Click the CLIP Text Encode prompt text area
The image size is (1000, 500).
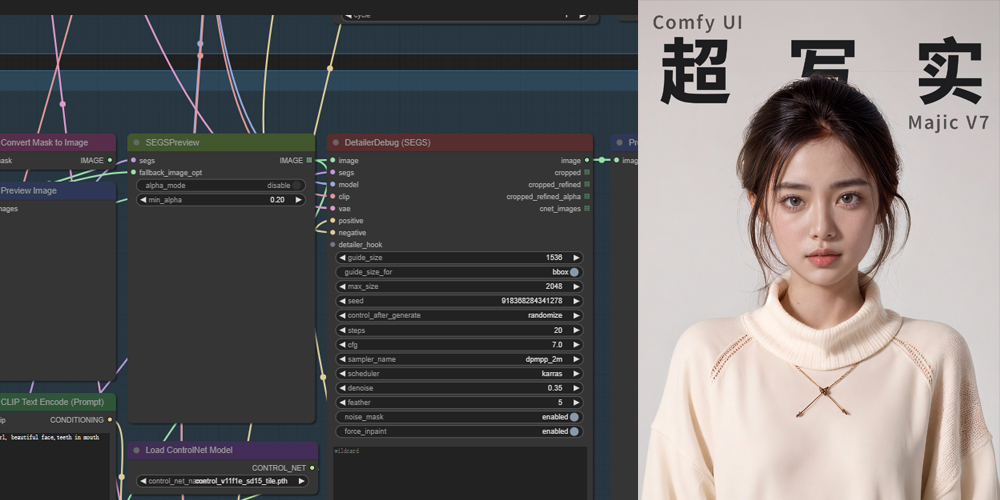(55, 466)
